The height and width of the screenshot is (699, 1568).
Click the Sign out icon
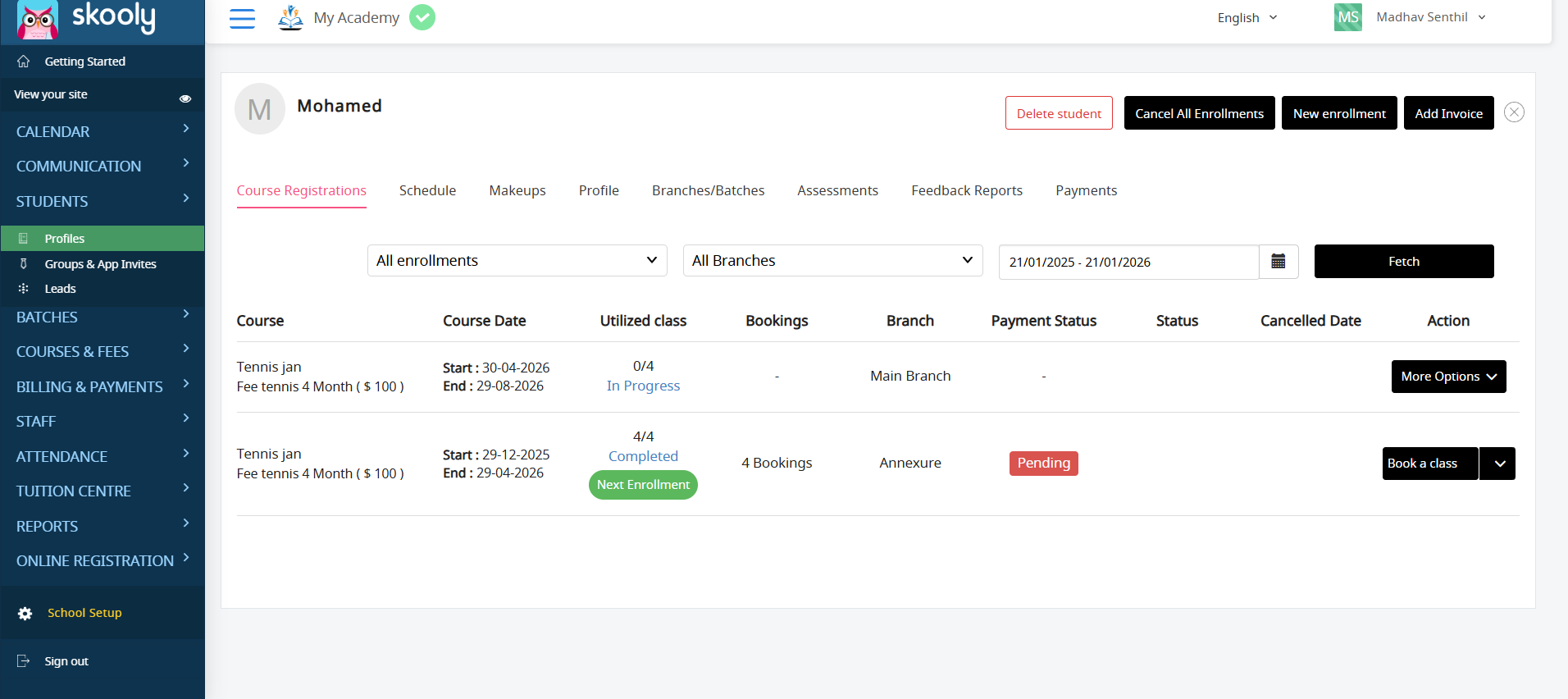click(x=24, y=661)
